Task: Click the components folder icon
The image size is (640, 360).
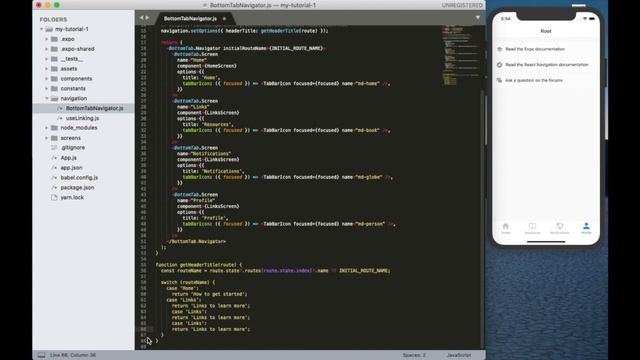Action: click(x=54, y=78)
